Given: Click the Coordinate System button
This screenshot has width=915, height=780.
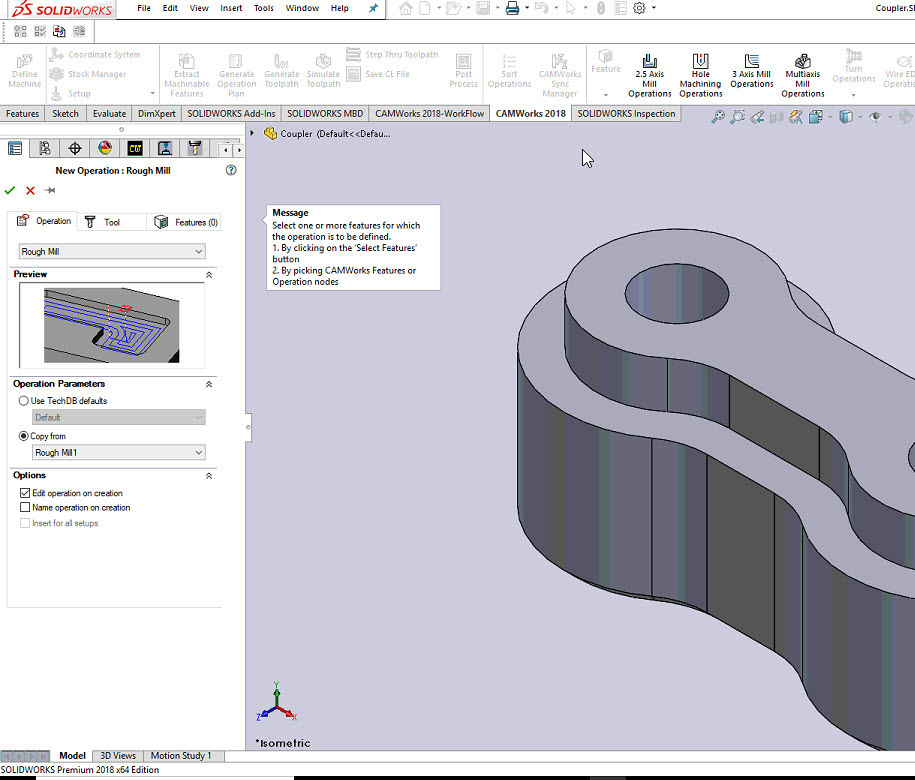Looking at the screenshot, I should coord(96,55).
